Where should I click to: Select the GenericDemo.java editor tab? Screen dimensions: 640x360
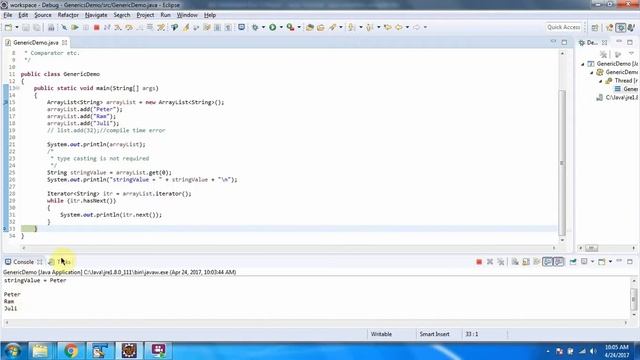[36, 42]
